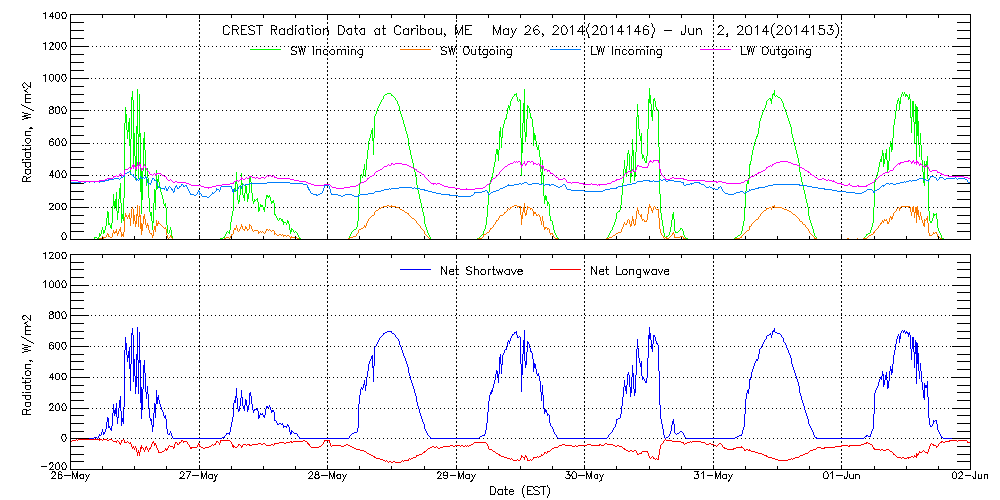
Task: Select the 01-Jun date tick label
Action: click(842, 478)
